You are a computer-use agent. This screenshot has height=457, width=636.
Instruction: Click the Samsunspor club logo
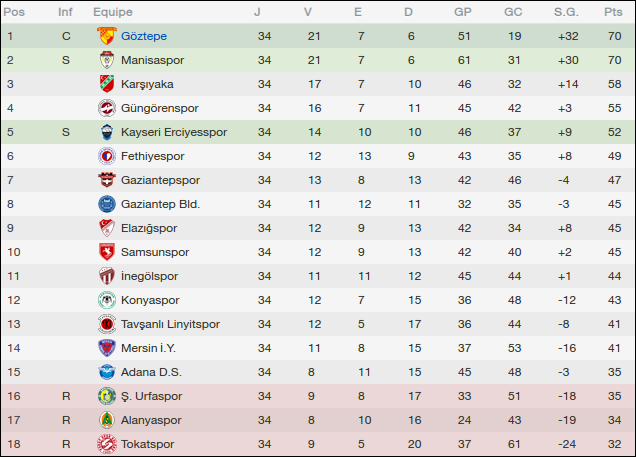pos(106,252)
